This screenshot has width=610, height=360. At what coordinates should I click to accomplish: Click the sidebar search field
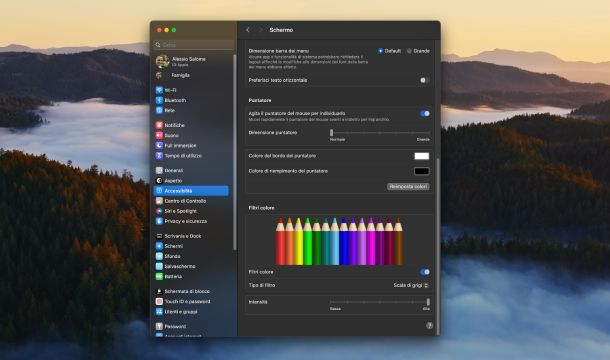(194, 45)
